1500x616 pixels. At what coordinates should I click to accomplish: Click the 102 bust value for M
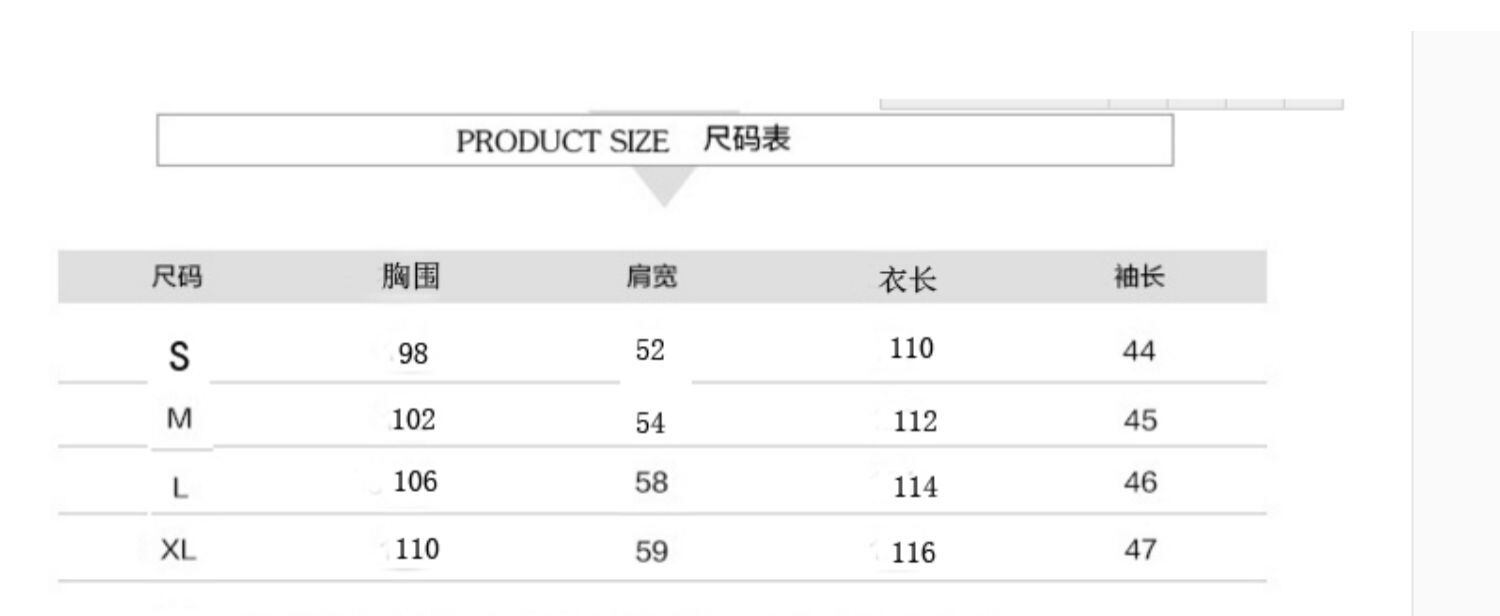click(413, 421)
